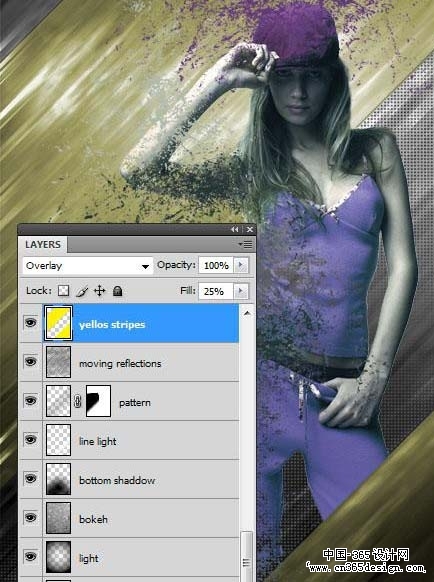Click the Fill percentage input field

pos(216,291)
